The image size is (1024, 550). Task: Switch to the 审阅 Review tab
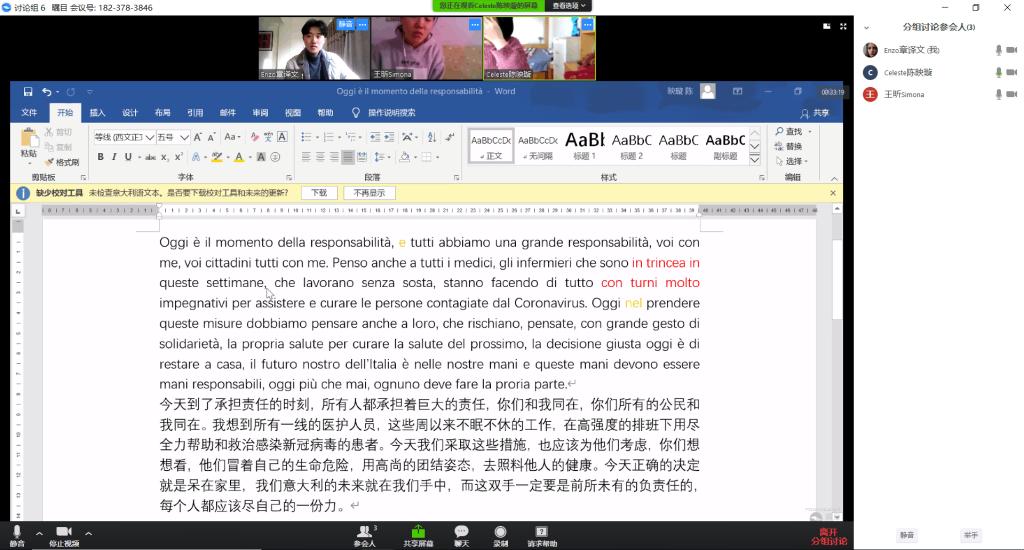click(x=261, y=113)
